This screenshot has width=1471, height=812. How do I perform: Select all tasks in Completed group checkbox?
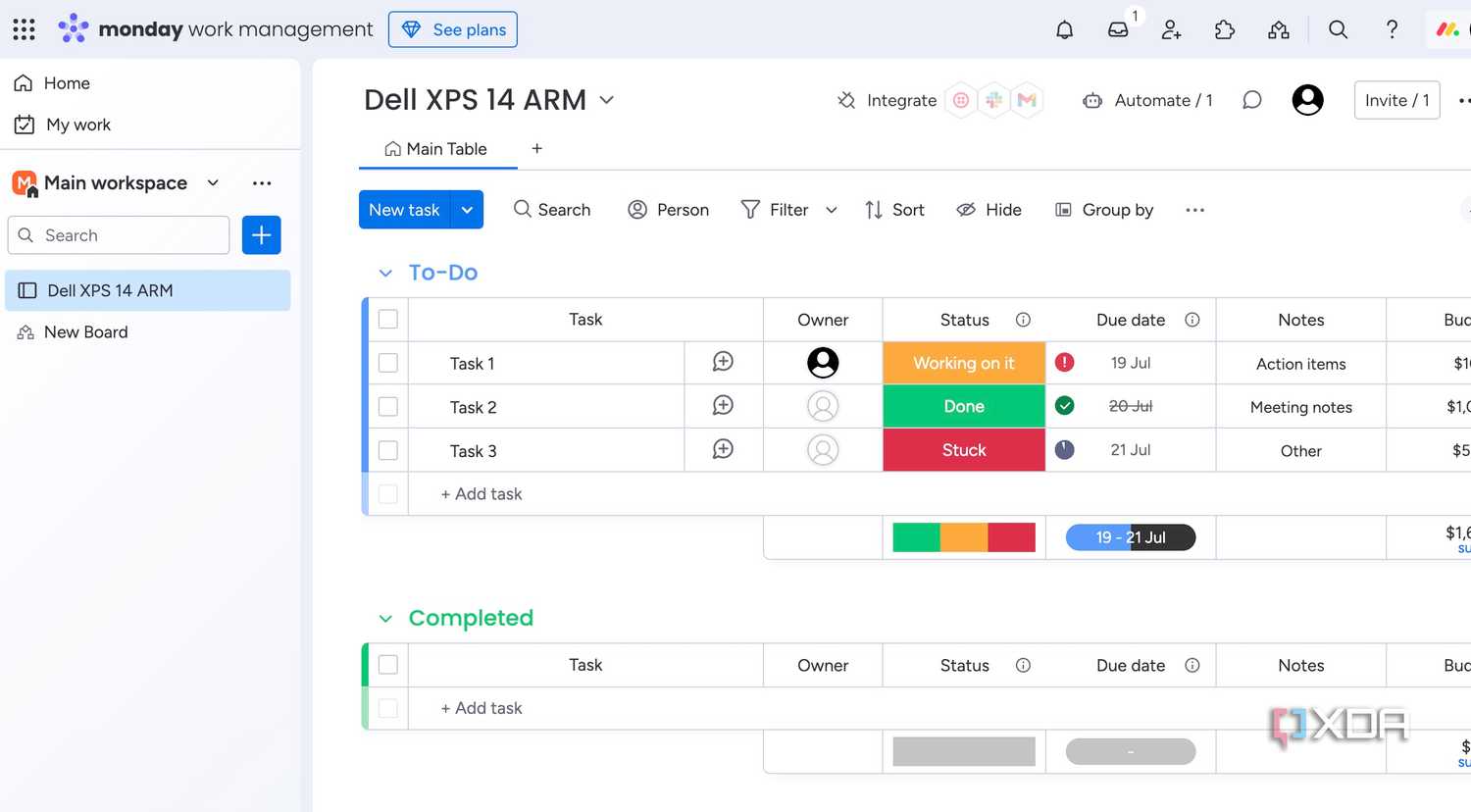(x=388, y=665)
